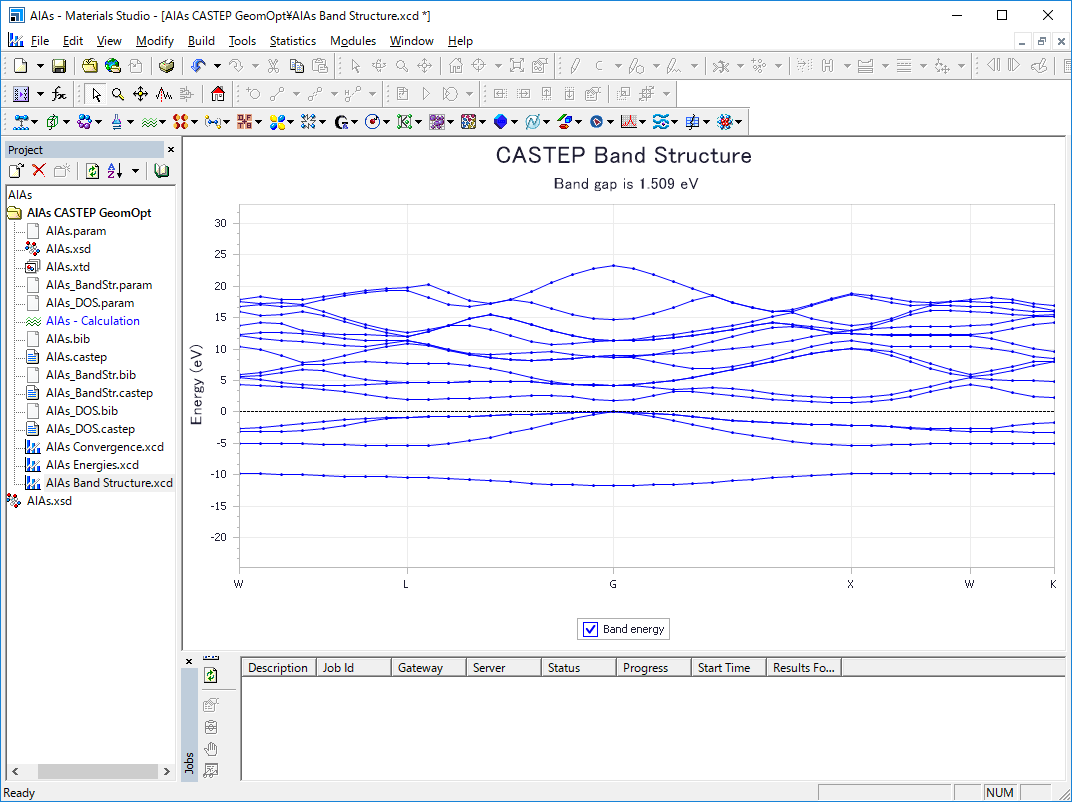Click the refresh icon in Jobs panel

coord(211,676)
